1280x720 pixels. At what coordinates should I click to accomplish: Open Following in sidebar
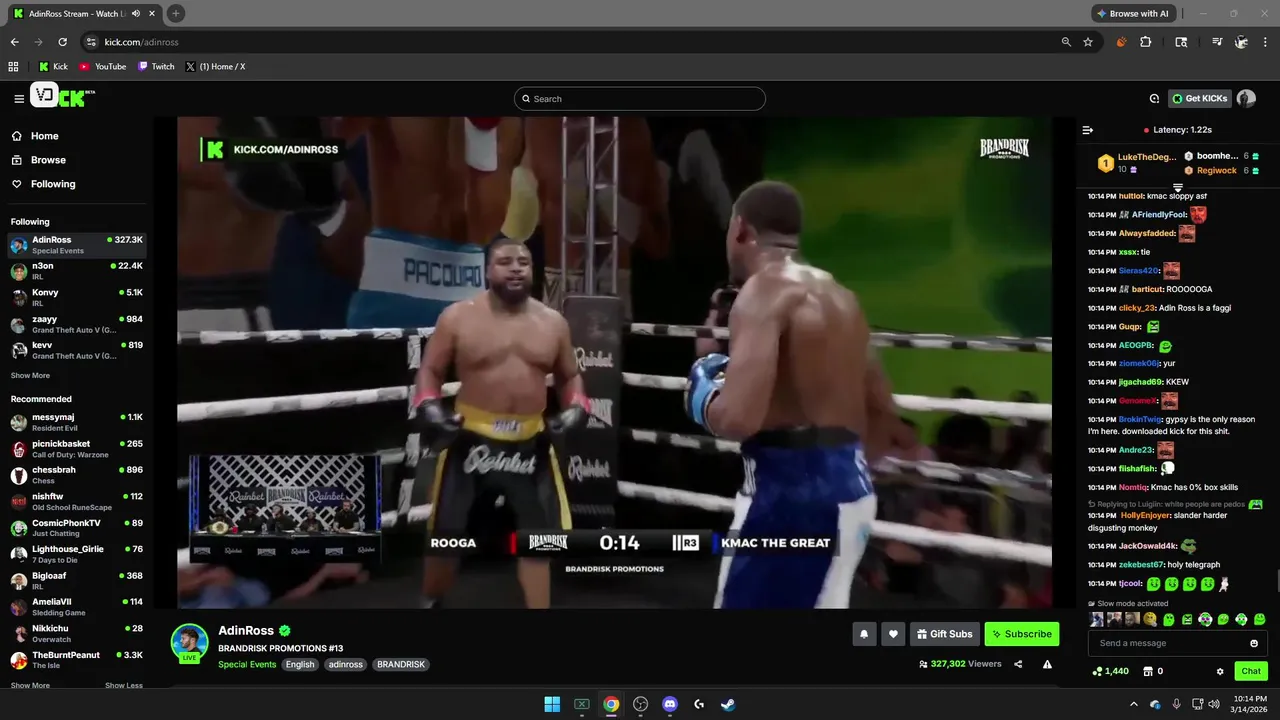44,184
